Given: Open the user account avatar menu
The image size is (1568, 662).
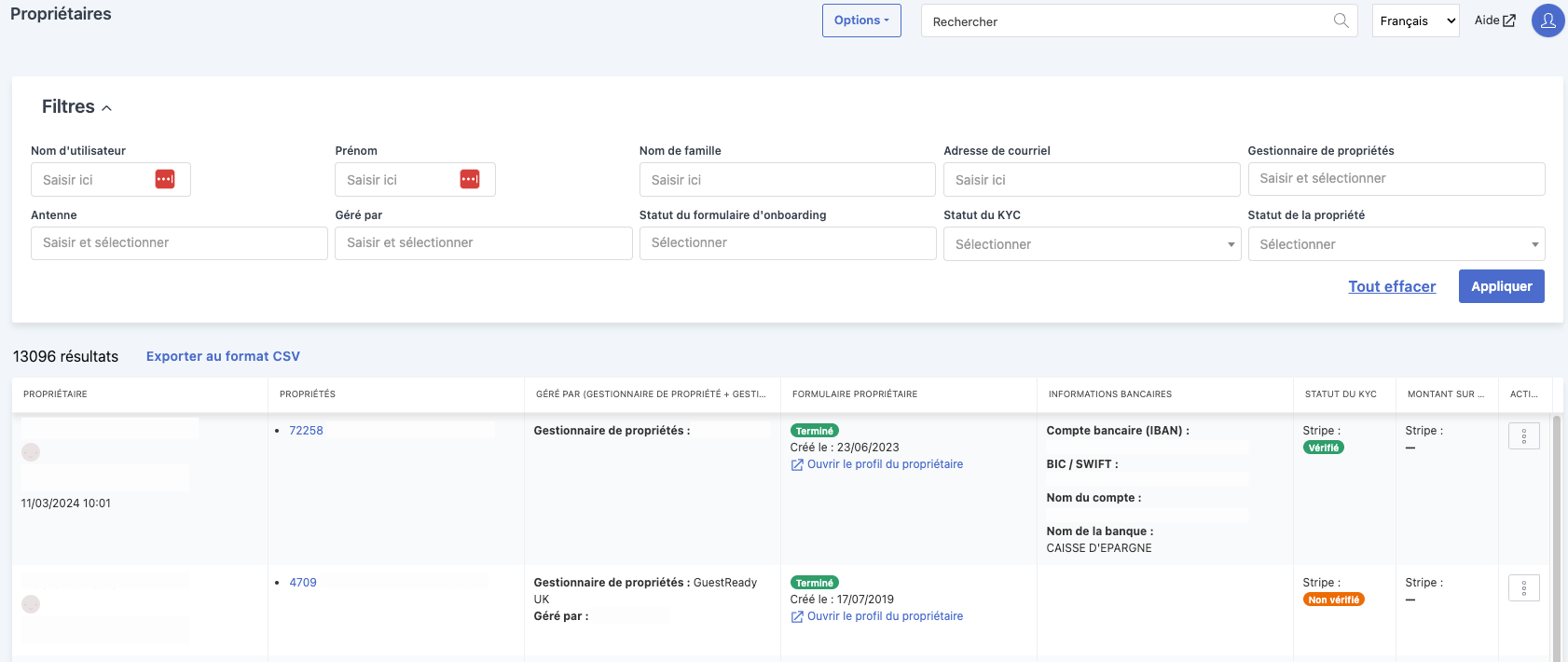Looking at the screenshot, I should coord(1547,21).
